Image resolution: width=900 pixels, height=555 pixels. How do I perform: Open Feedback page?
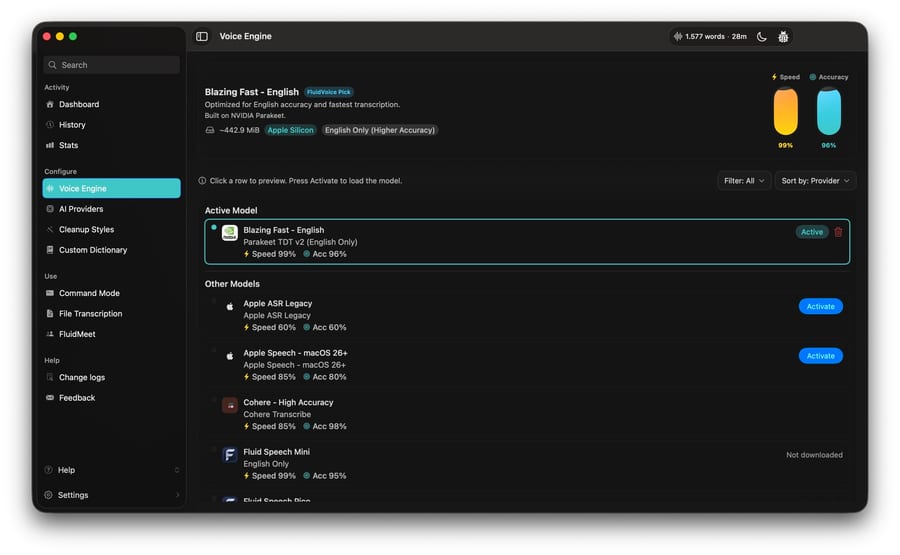tap(111, 398)
